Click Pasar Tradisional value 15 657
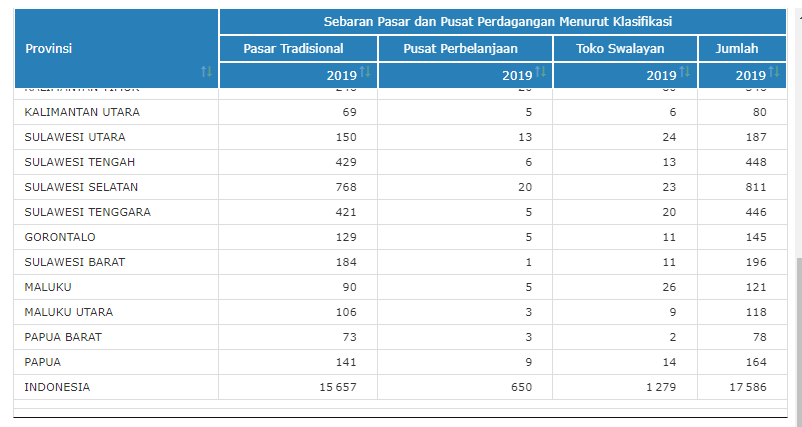The width and height of the screenshot is (802, 427). (338, 387)
